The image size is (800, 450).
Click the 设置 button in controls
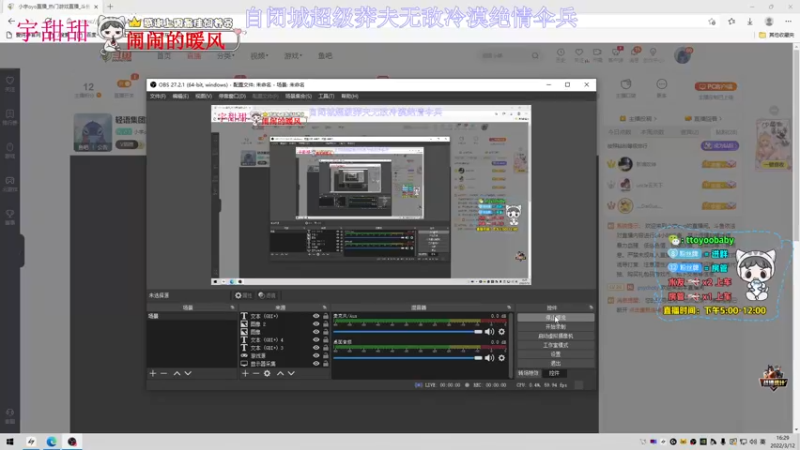click(556, 355)
